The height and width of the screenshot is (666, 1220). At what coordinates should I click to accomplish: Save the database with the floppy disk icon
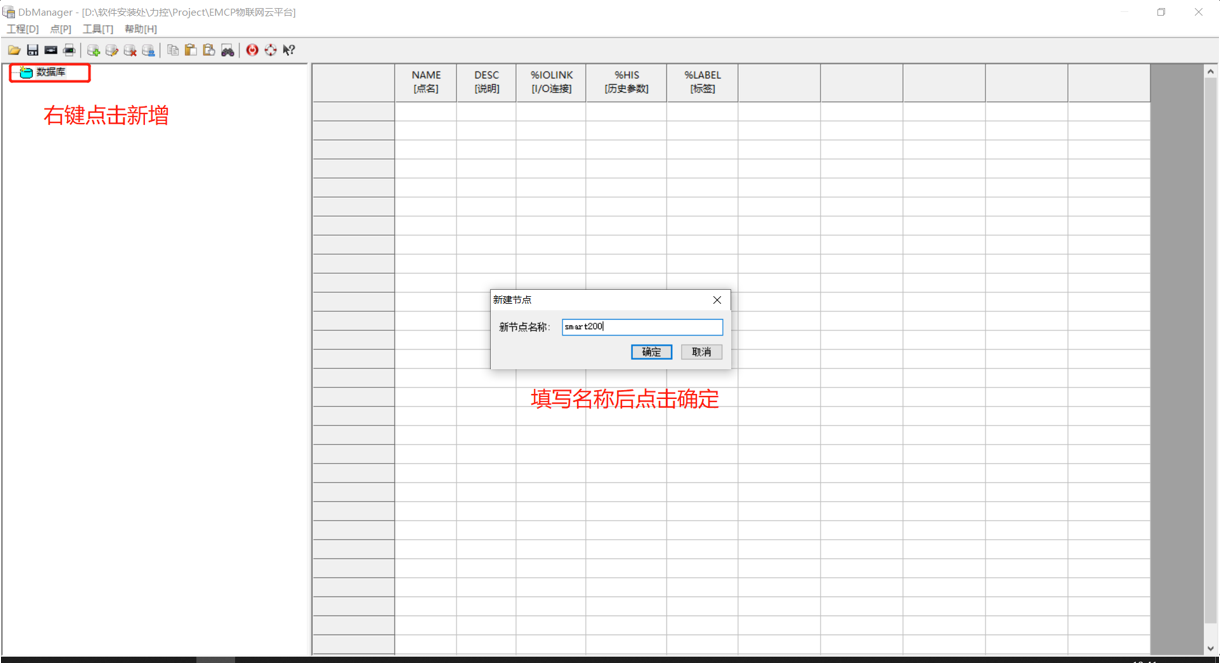32,50
